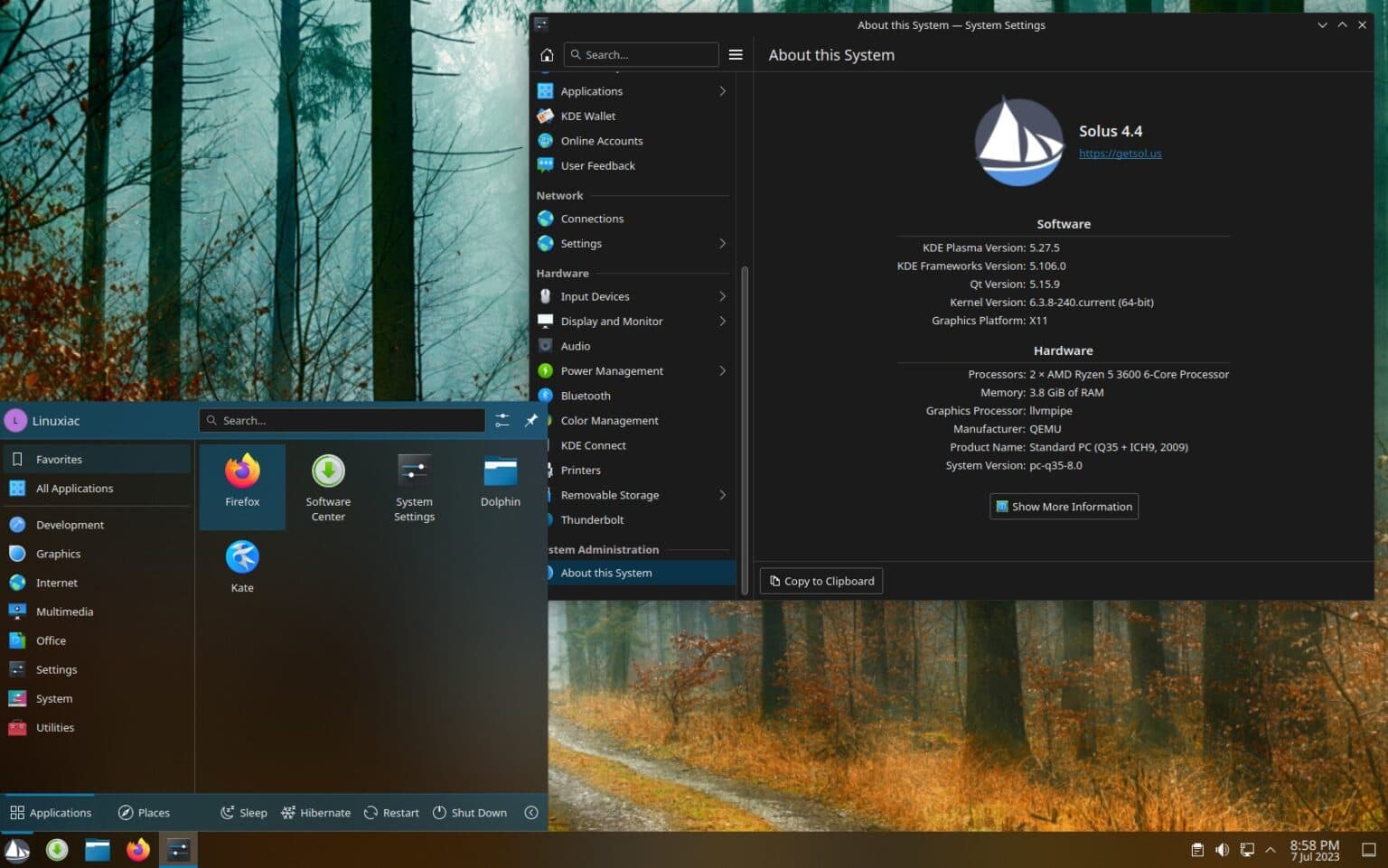Launch the Kate text editor
The height and width of the screenshot is (868, 1388).
[241, 557]
